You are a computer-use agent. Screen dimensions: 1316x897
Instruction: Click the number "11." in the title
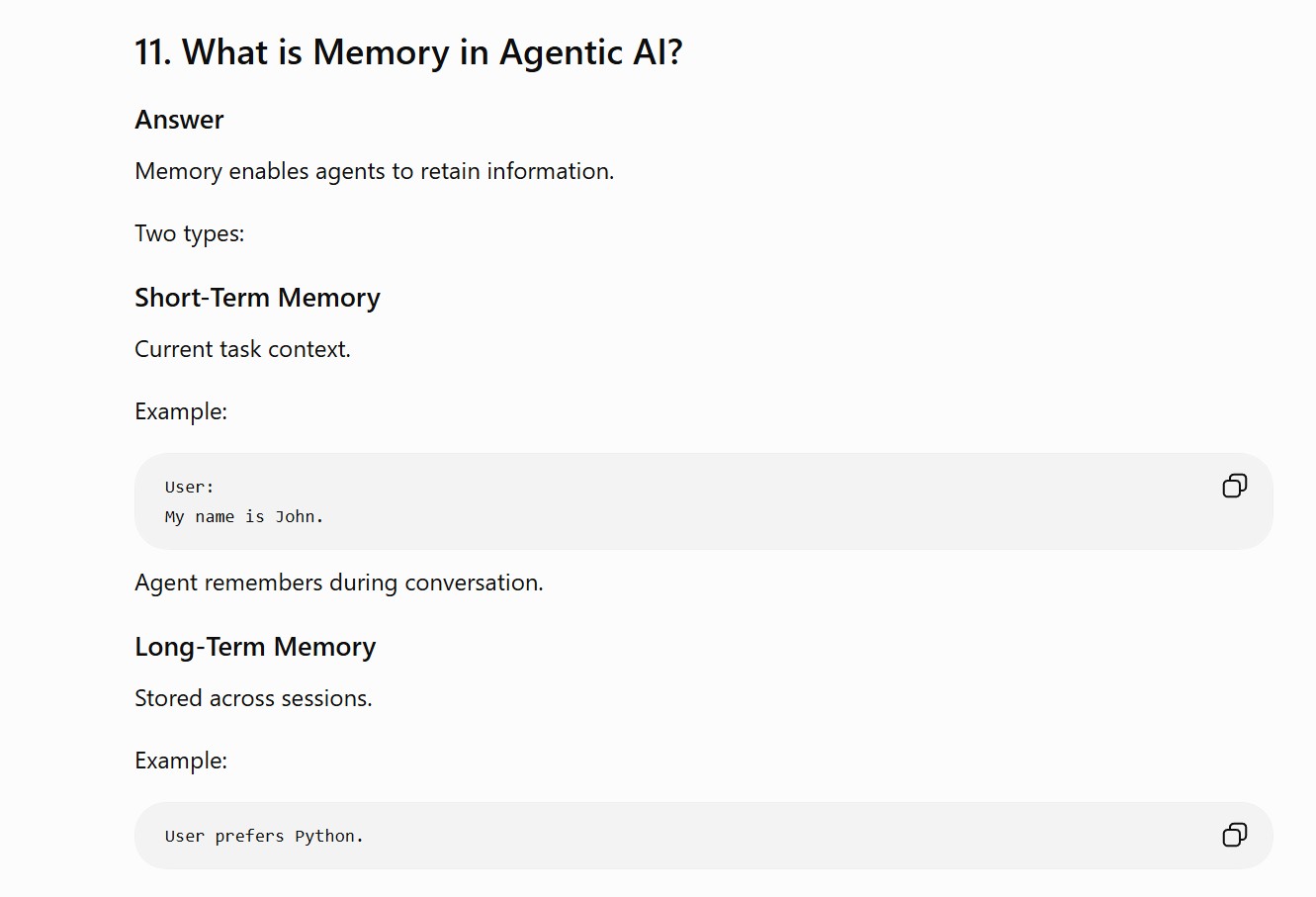(153, 52)
